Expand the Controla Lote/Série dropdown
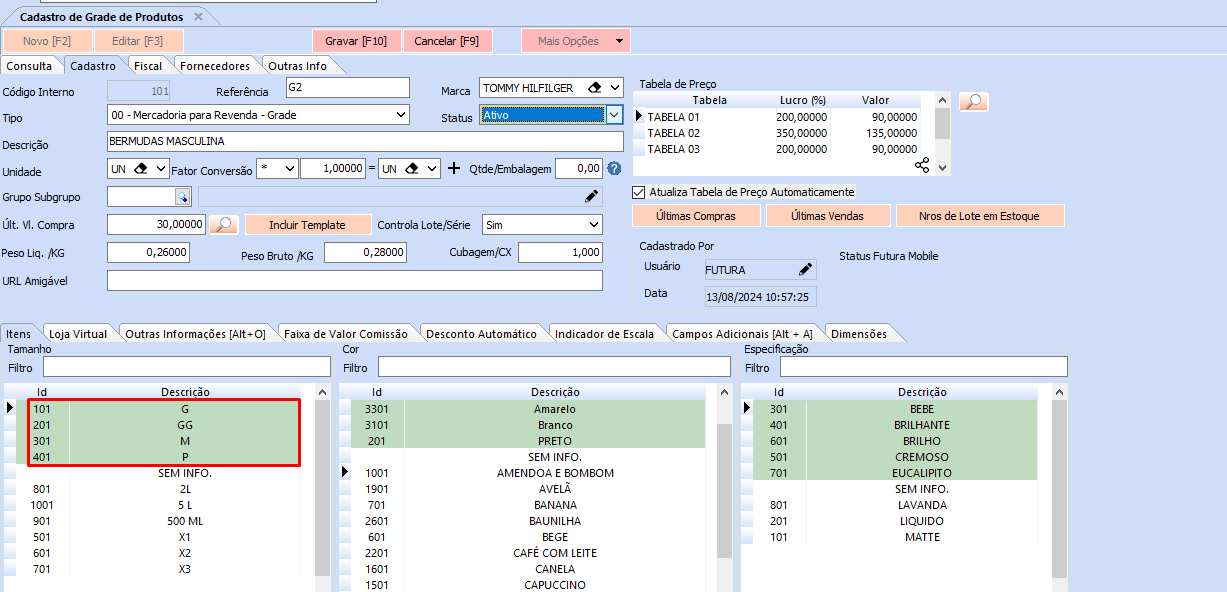 tap(593, 225)
